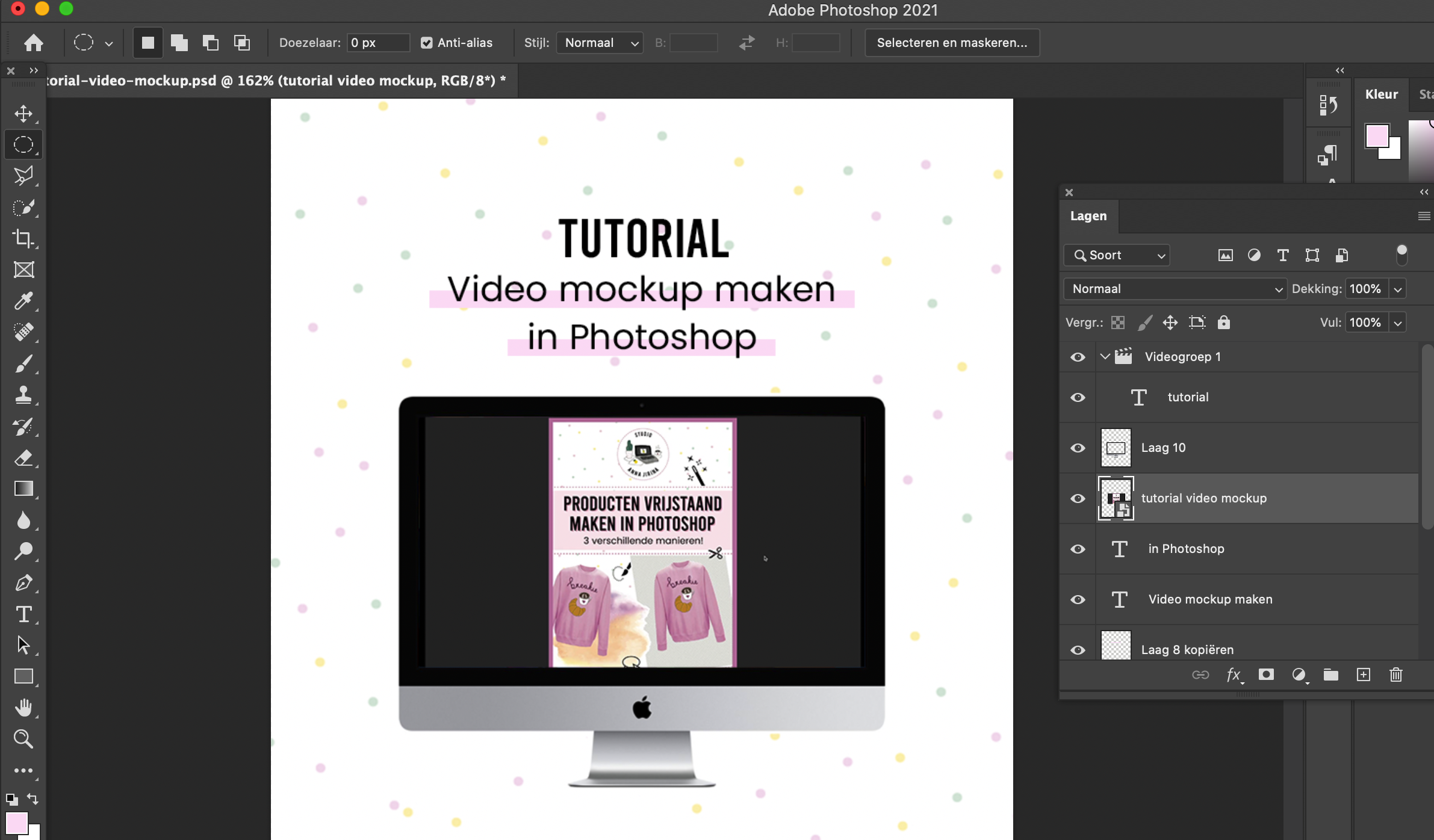Hide the tutorial text layer
The image size is (1434, 840).
click(x=1078, y=397)
